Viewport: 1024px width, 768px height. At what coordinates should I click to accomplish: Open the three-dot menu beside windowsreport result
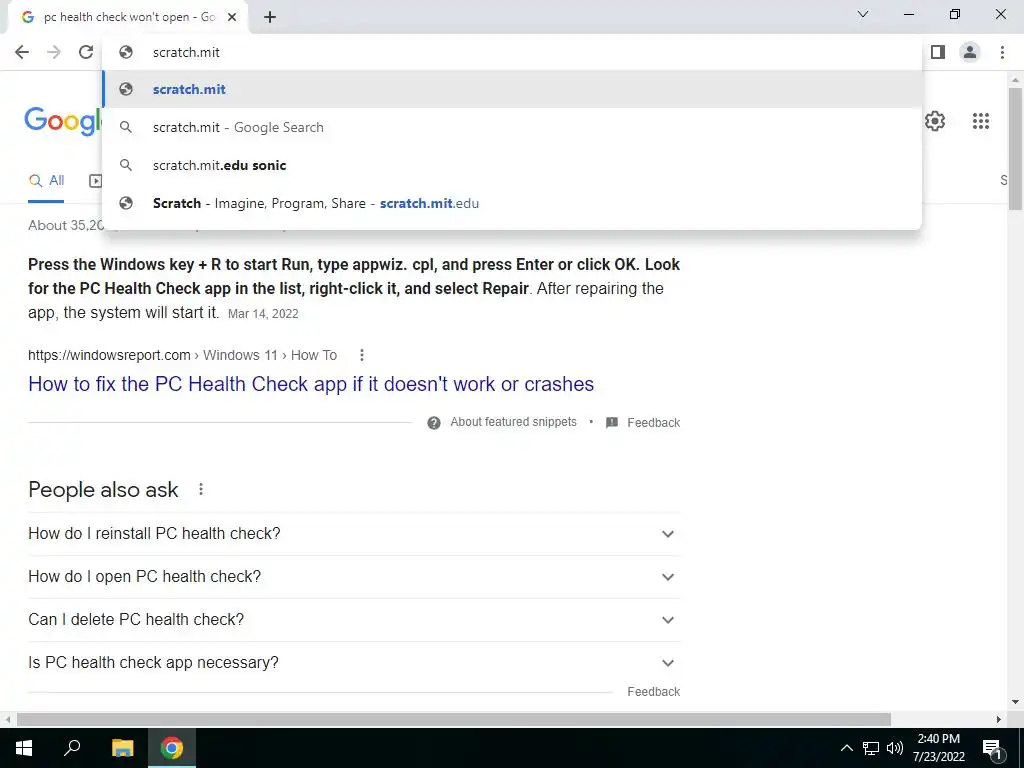[362, 355]
